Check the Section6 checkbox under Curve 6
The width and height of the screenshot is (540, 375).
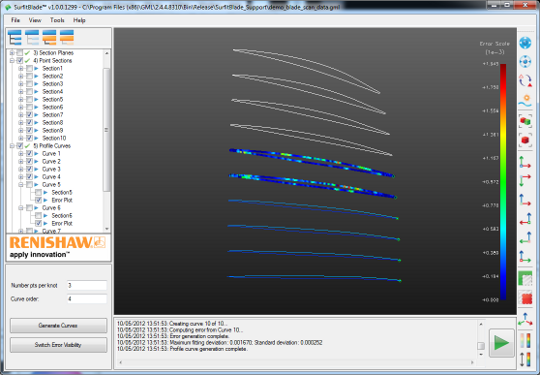click(39, 216)
